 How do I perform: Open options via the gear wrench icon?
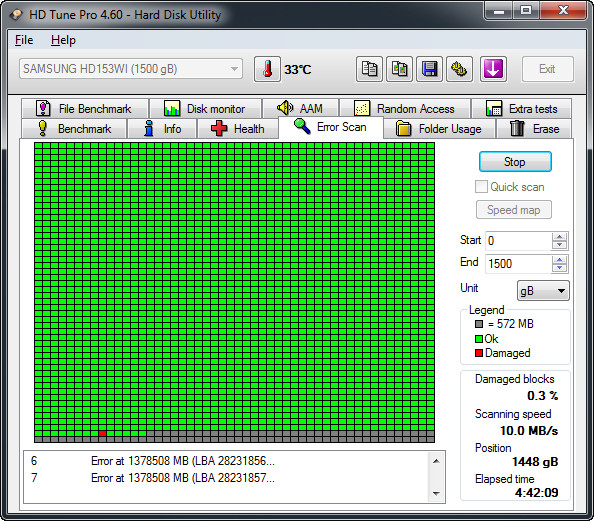pos(459,69)
